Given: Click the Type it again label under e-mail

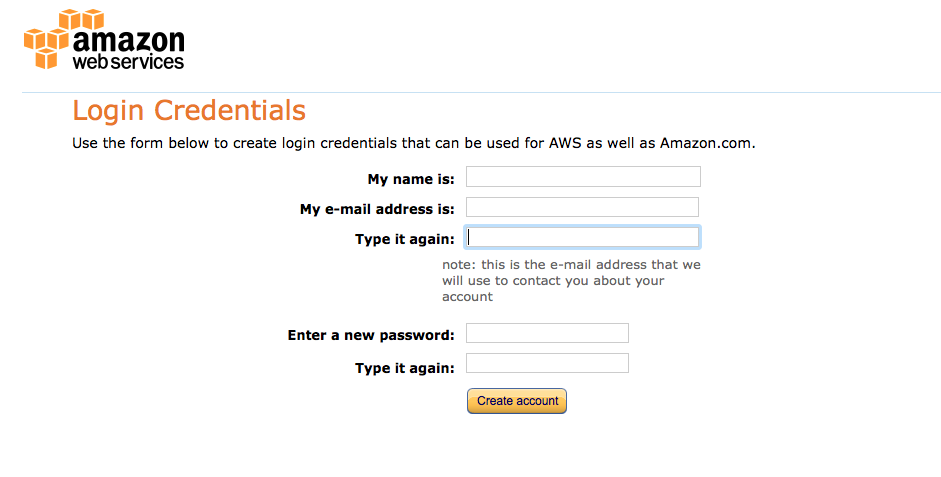Looking at the screenshot, I should click(x=404, y=239).
